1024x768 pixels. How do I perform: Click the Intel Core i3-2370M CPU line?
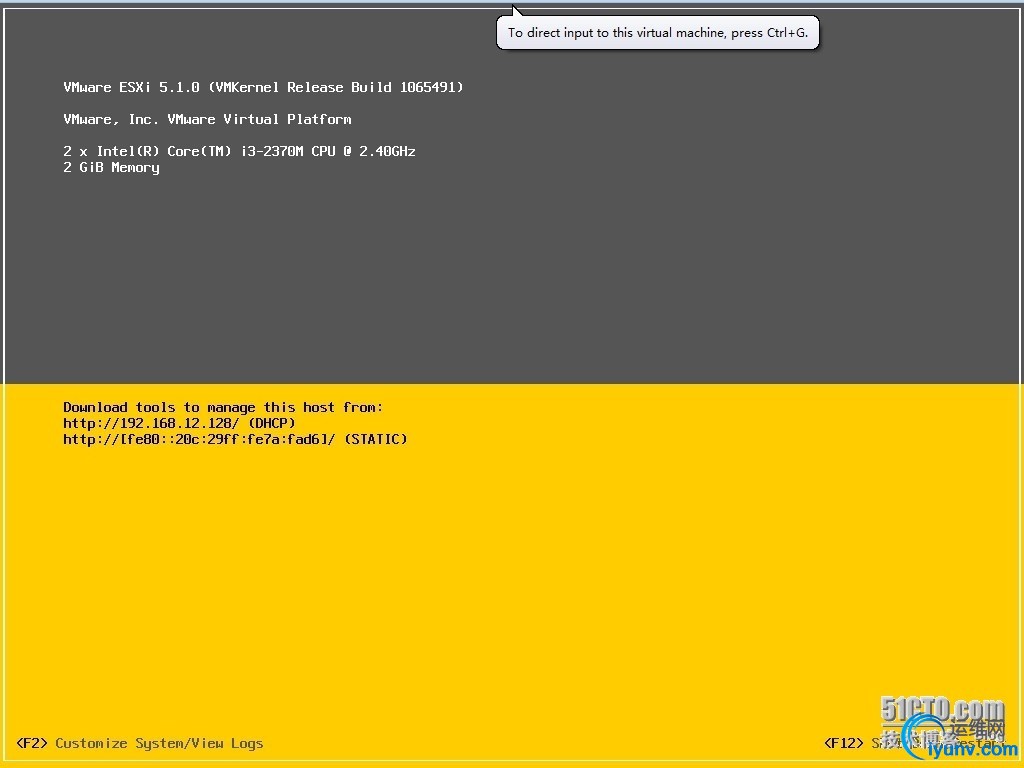tap(239, 152)
